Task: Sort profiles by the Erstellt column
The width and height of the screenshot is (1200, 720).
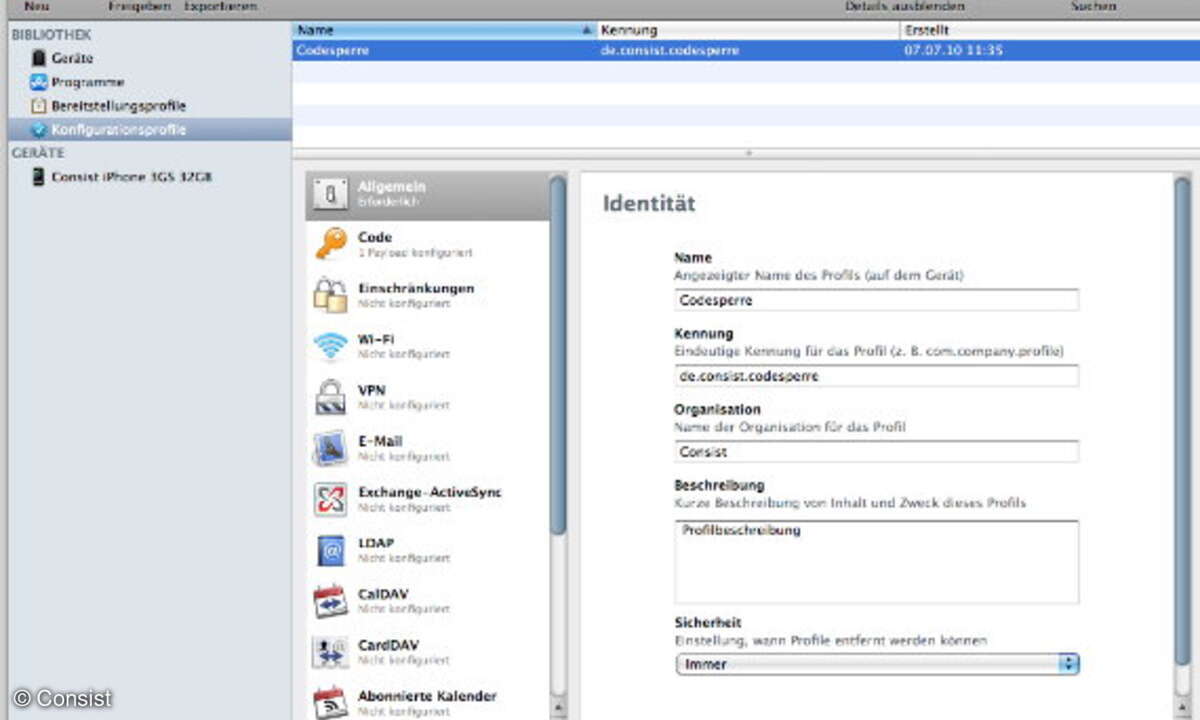Action: point(1050,31)
